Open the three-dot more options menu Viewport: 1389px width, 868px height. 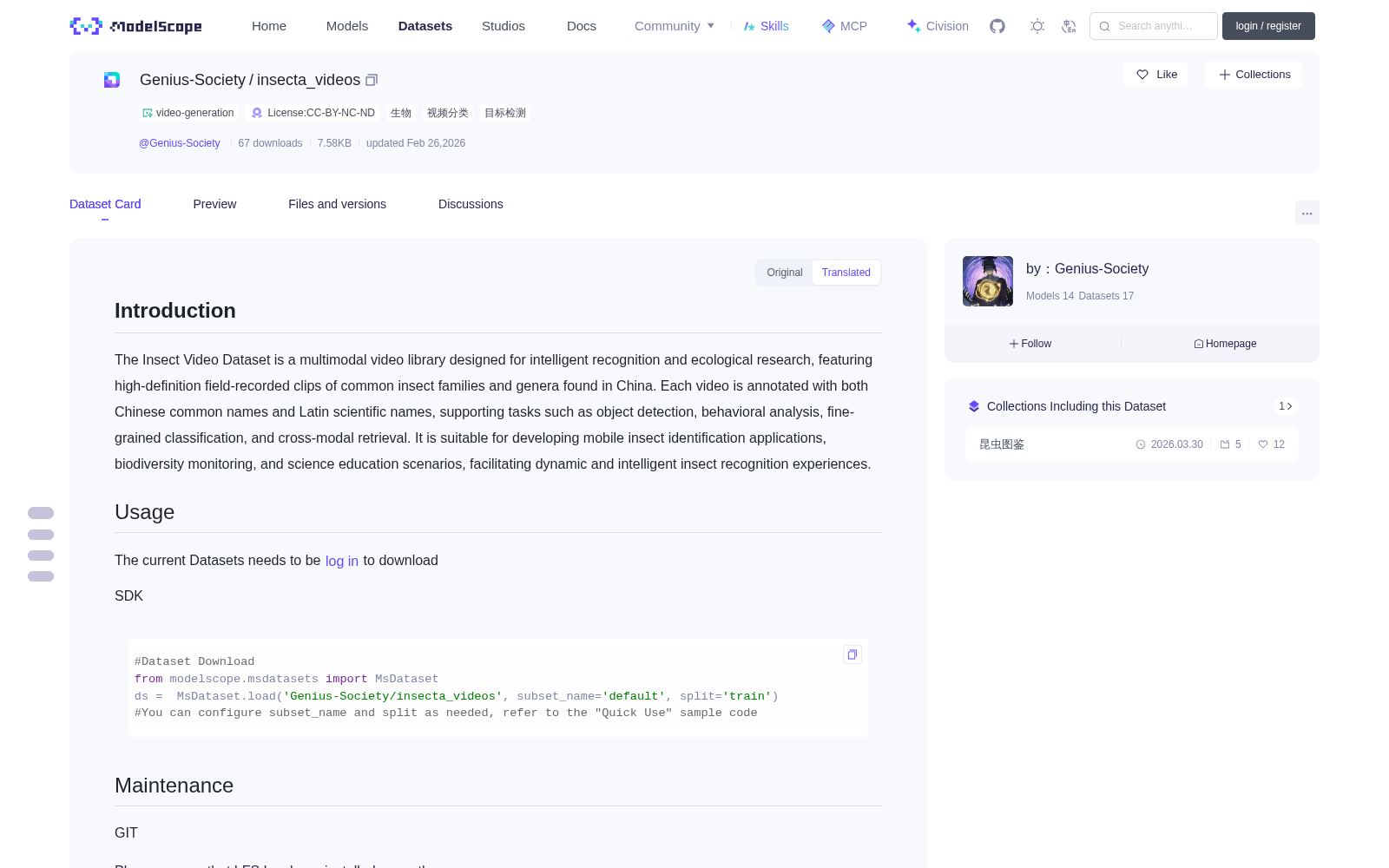[x=1307, y=213]
